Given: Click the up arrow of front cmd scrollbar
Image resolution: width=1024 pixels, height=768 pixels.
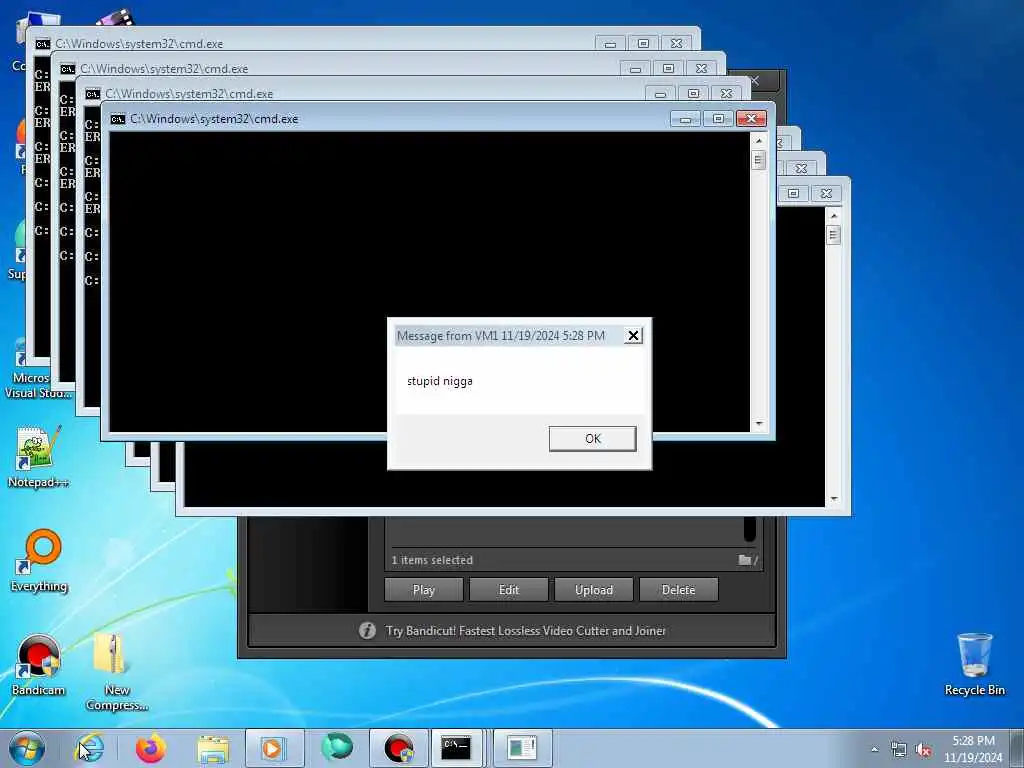Looking at the screenshot, I should (x=758, y=141).
